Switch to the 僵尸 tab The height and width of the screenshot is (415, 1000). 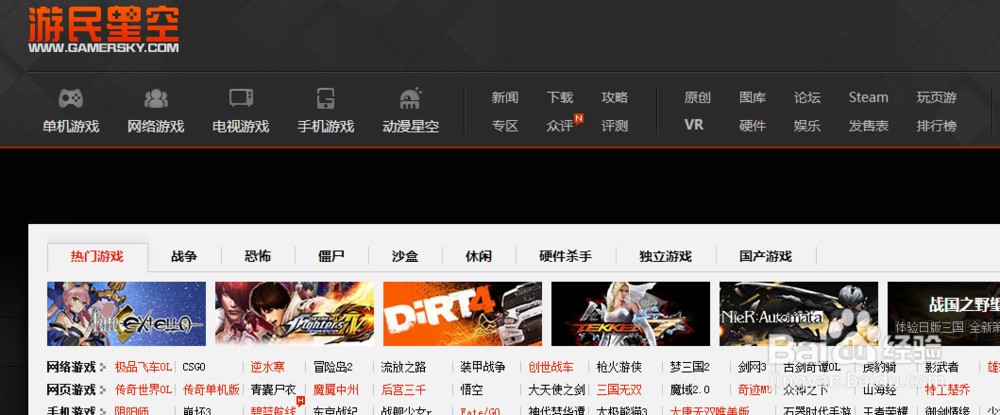(332, 257)
